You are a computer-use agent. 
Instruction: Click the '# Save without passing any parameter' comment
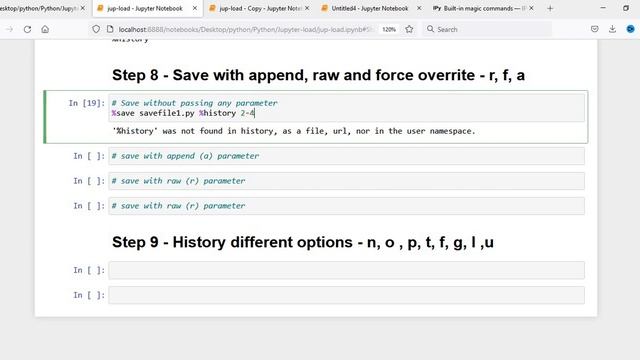pyautogui.click(x=195, y=103)
